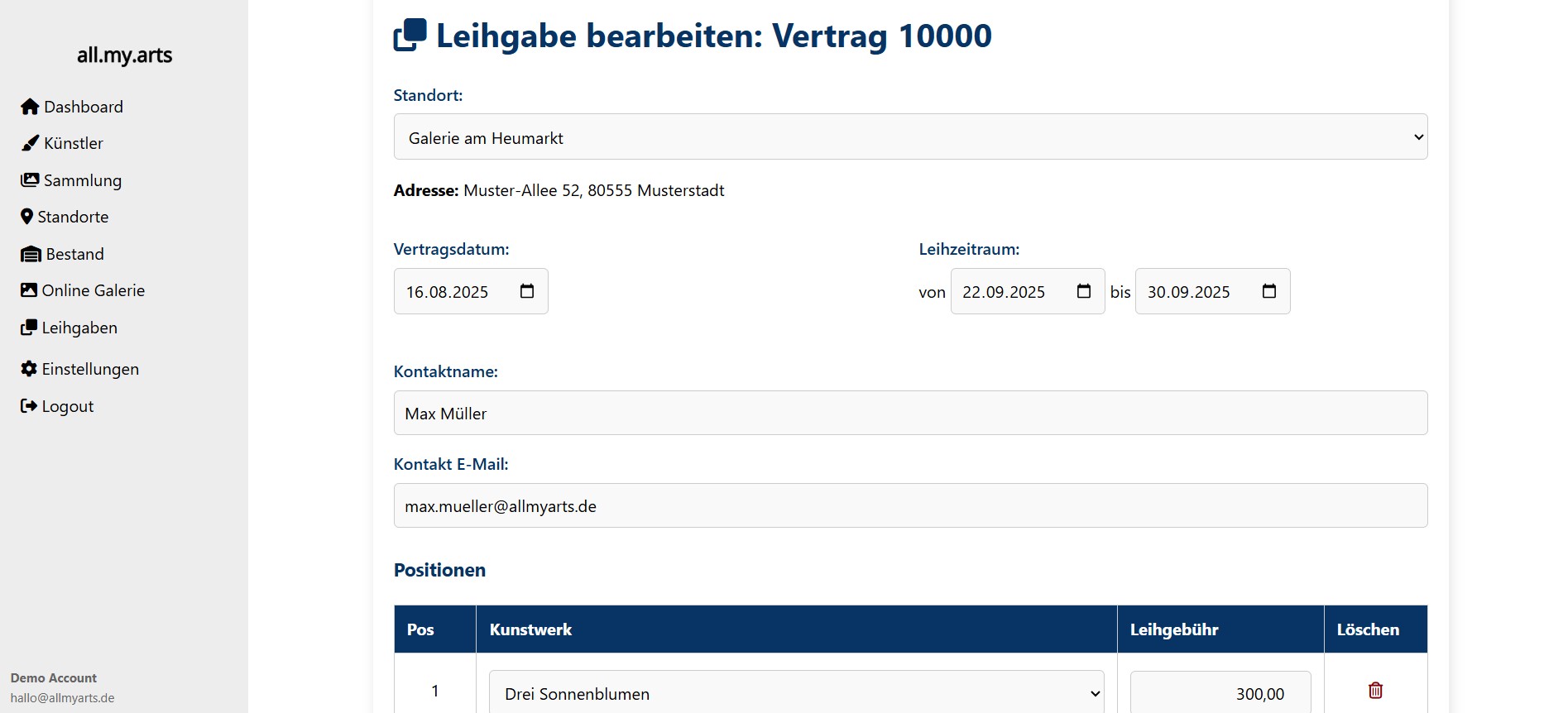Delete position 1 with the trash icon
1568x713 pixels.
click(1375, 691)
